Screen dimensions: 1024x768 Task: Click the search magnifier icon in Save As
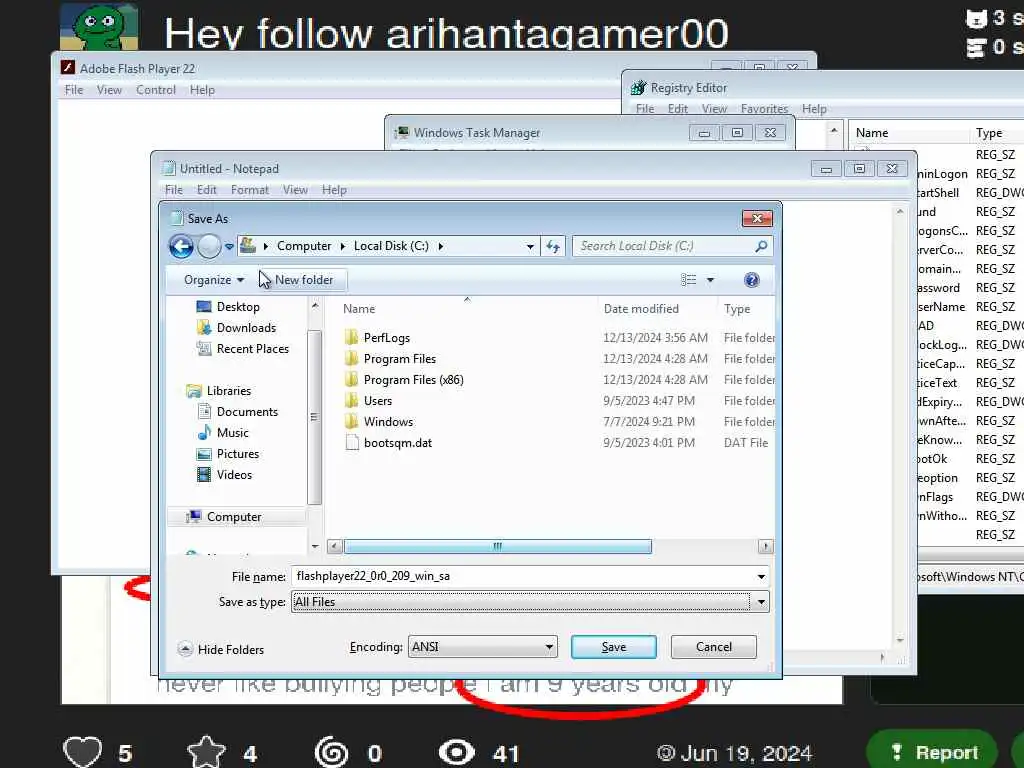click(x=761, y=246)
